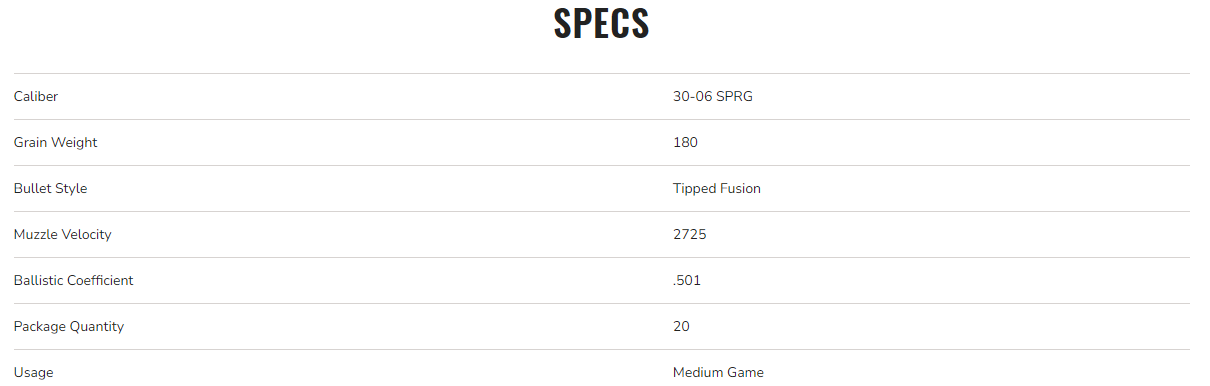
Task: Click the package quantity value 20
Action: click(x=681, y=326)
